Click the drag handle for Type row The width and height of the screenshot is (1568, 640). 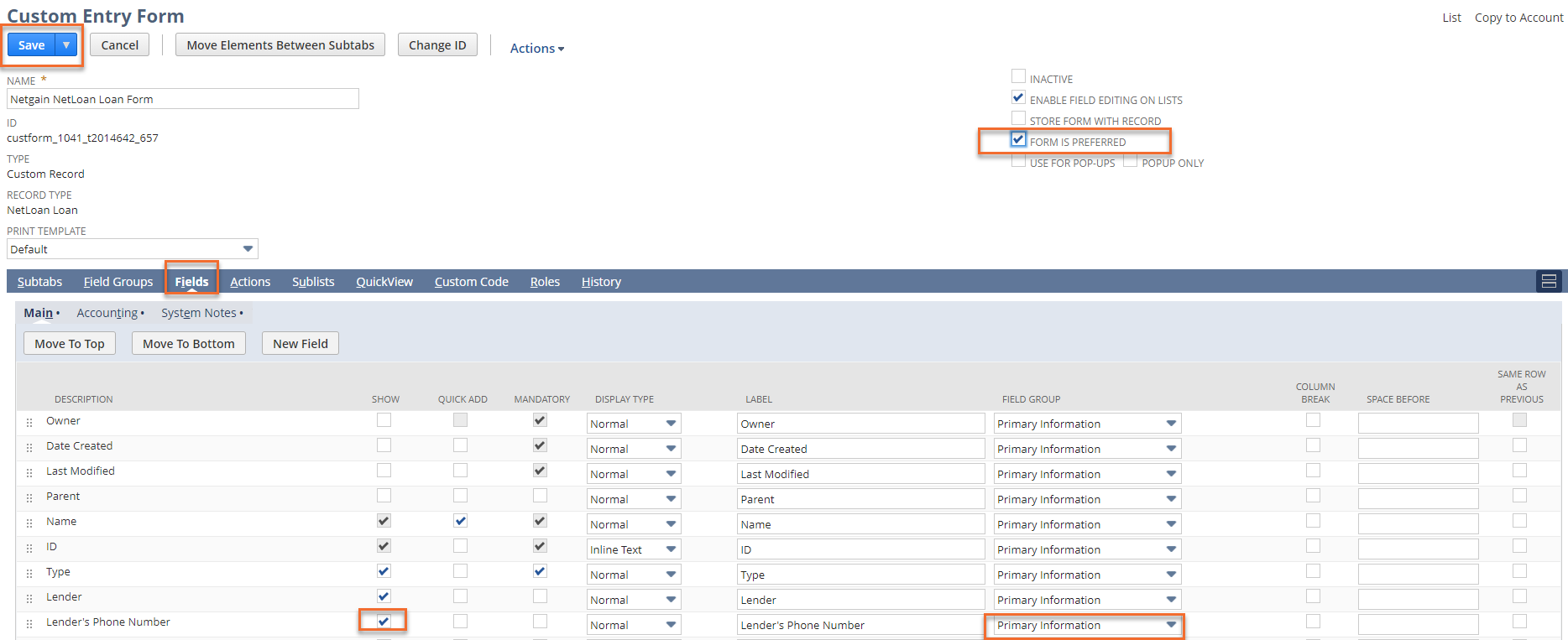[29, 574]
